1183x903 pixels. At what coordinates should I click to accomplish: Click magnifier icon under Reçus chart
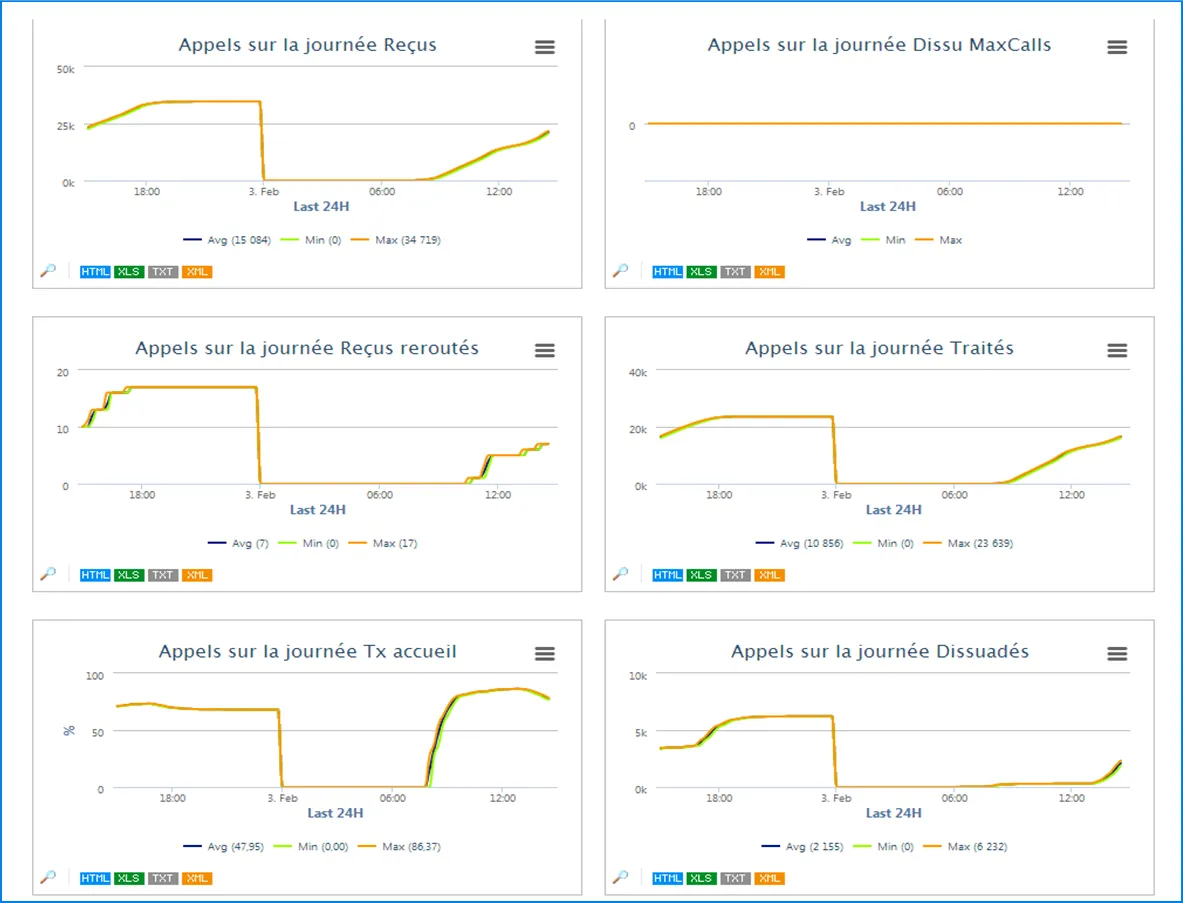pyautogui.click(x=47, y=271)
